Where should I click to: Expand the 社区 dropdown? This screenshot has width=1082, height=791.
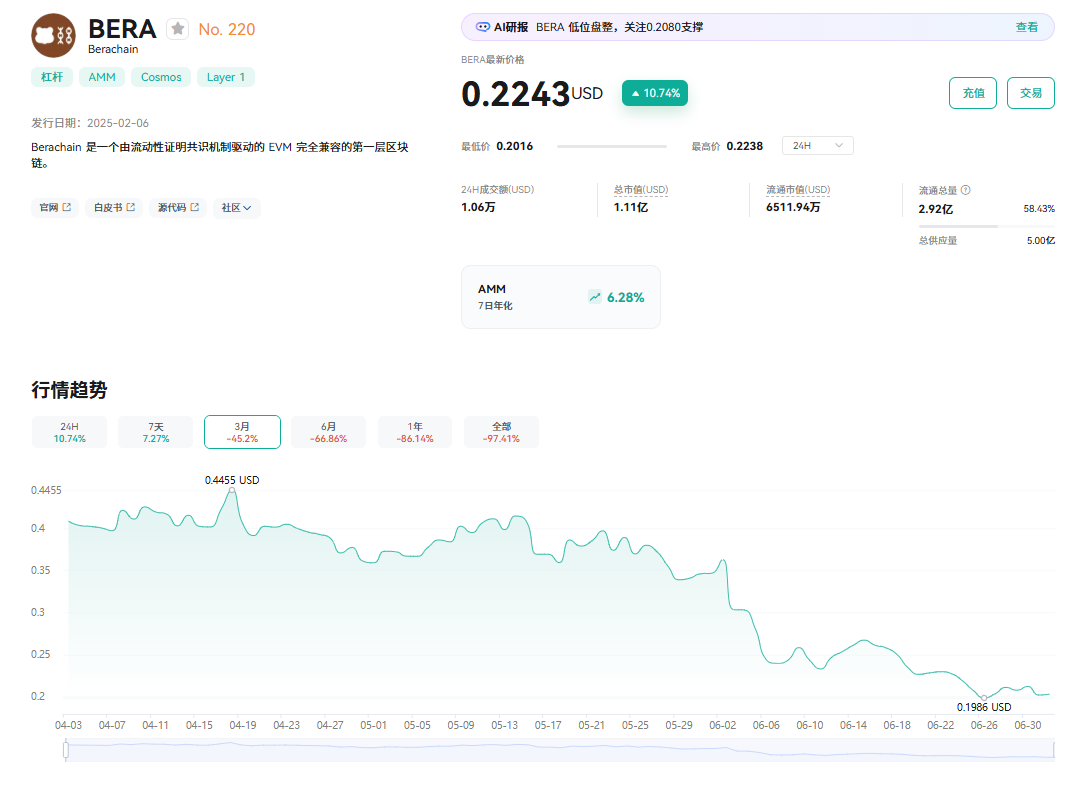pos(236,208)
